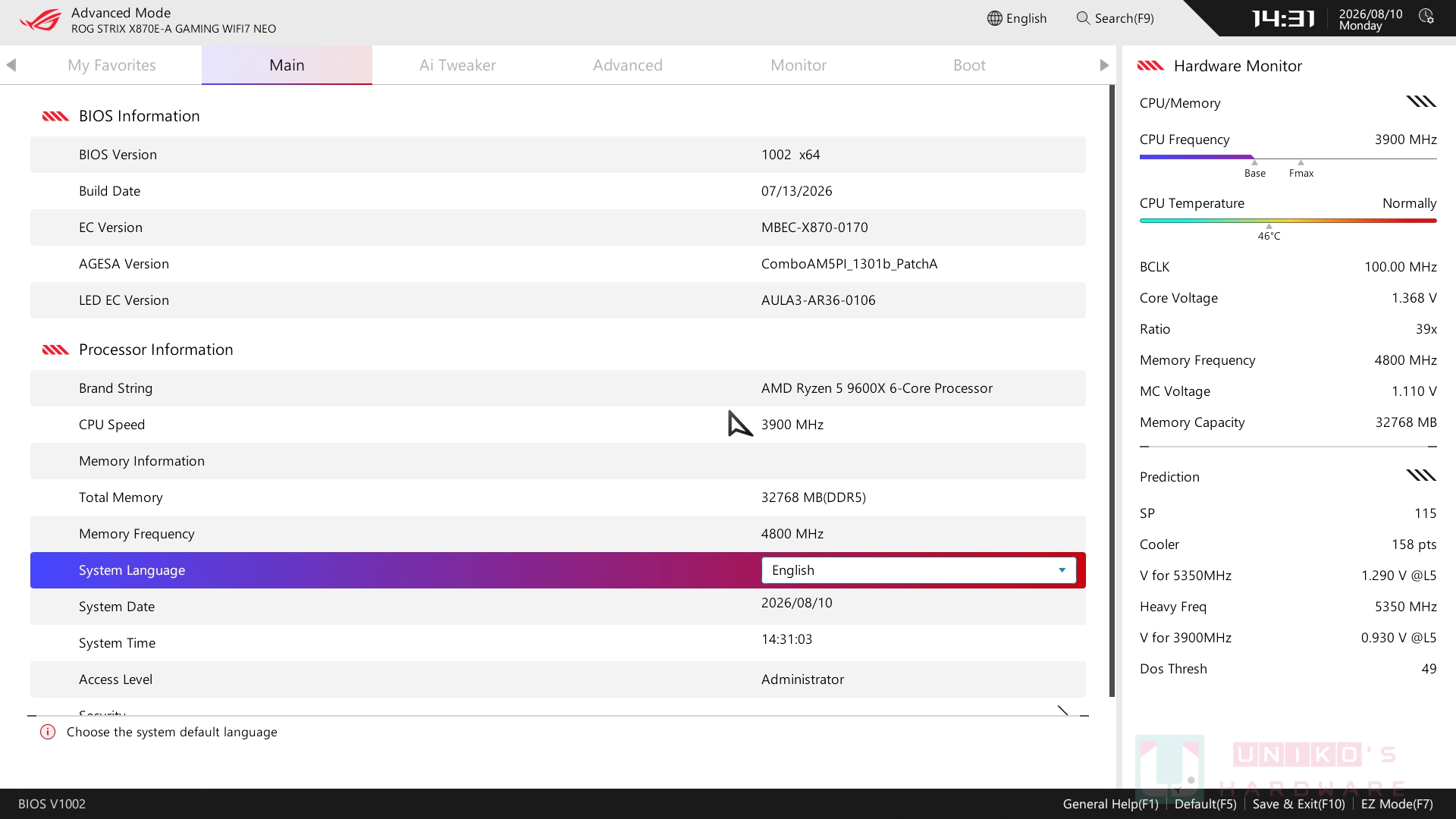This screenshot has height=819, width=1456.
Task: Click the Ratio 39x value
Action: point(1426,329)
